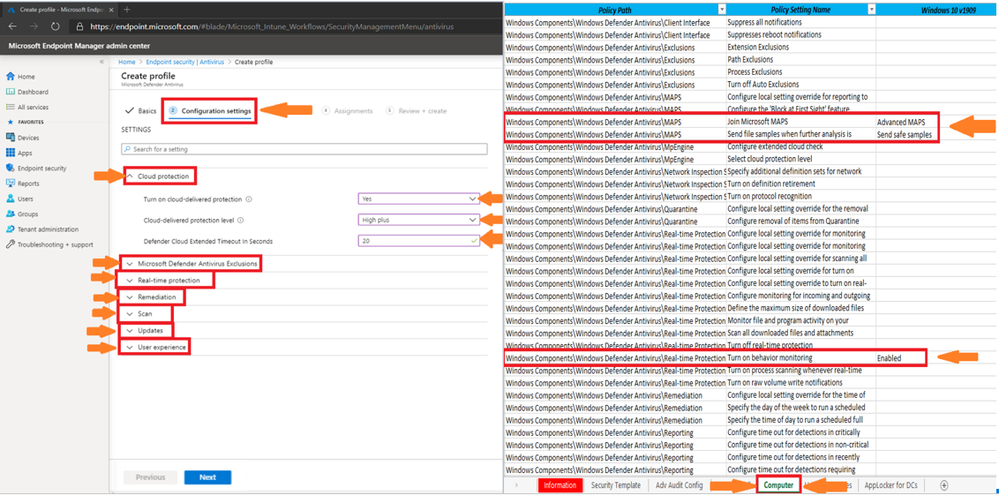Open Tenant administration in the sidebar

click(42, 229)
